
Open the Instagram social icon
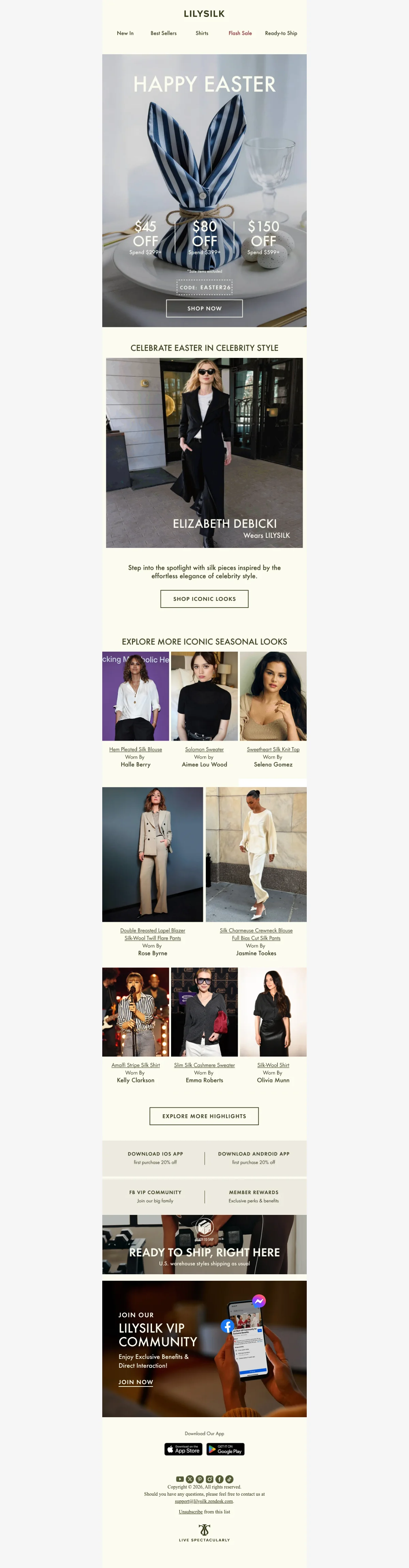(210, 1479)
